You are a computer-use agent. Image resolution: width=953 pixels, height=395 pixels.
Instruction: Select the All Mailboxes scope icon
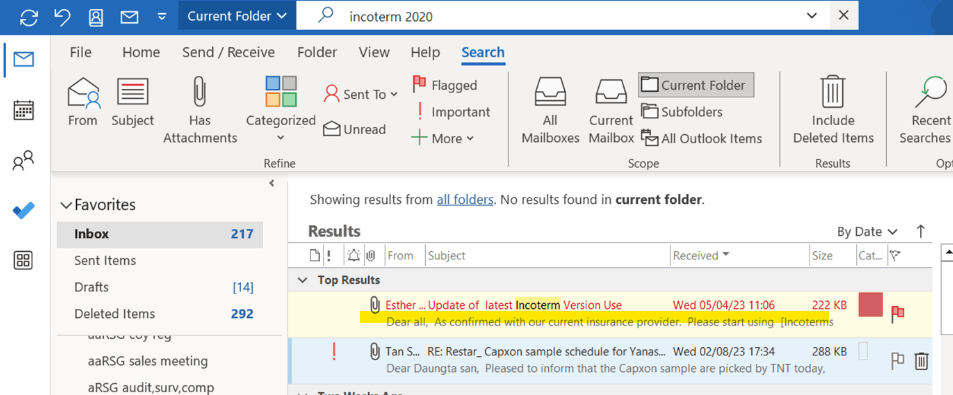(550, 93)
